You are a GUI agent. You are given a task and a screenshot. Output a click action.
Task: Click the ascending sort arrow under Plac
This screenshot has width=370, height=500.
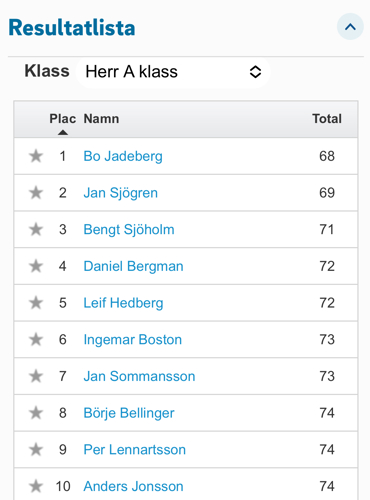click(63, 133)
